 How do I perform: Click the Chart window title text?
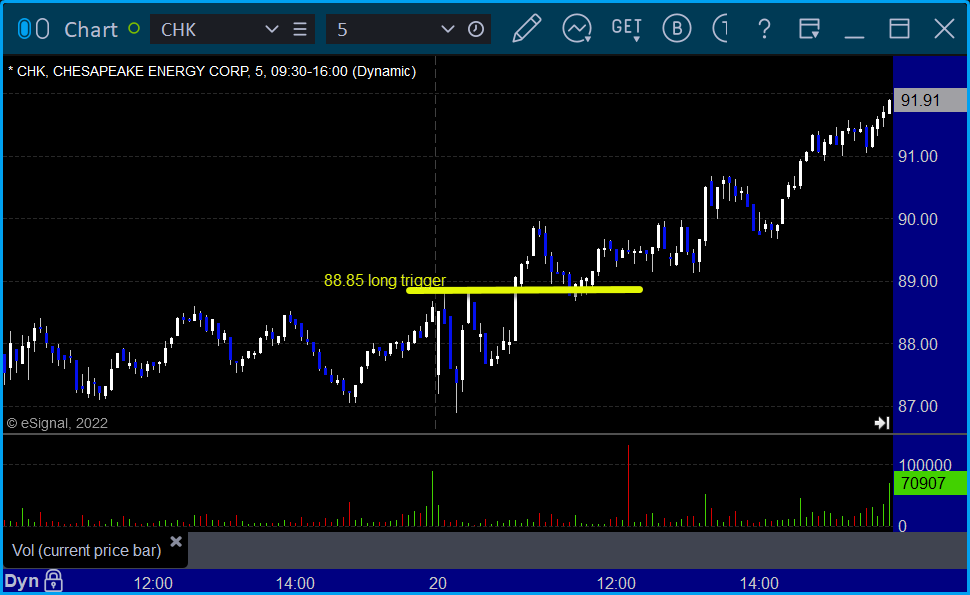coord(91,30)
